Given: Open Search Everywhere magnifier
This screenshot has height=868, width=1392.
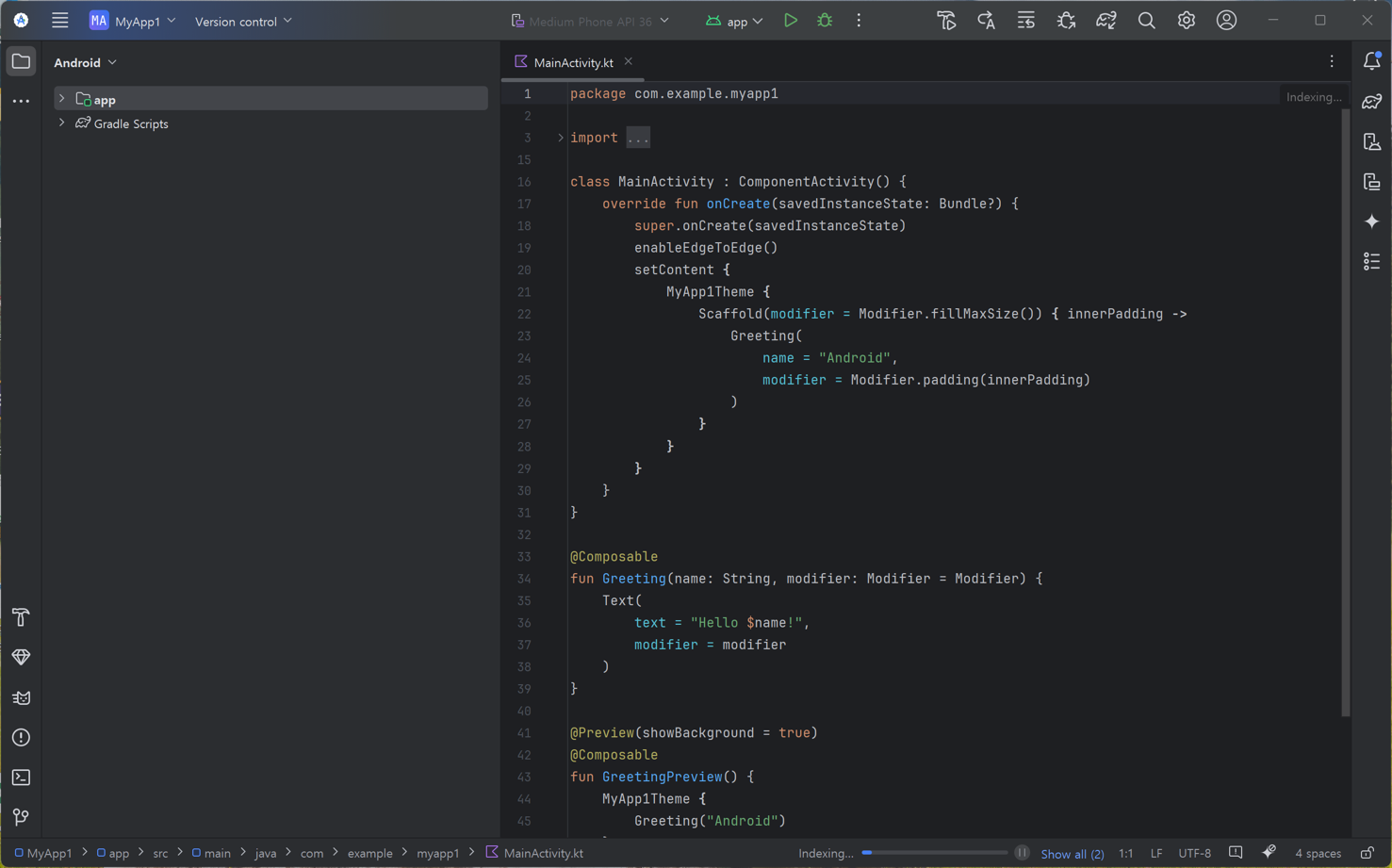Looking at the screenshot, I should [1146, 20].
